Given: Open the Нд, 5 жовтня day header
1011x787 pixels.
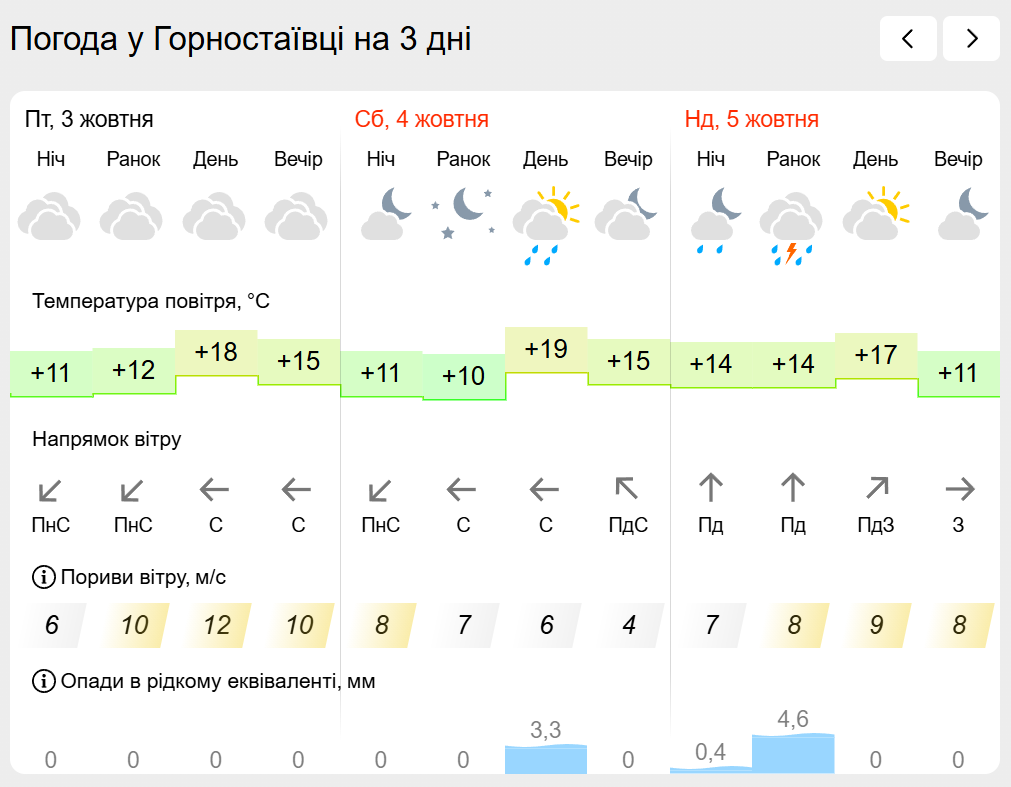Looking at the screenshot, I should (751, 120).
